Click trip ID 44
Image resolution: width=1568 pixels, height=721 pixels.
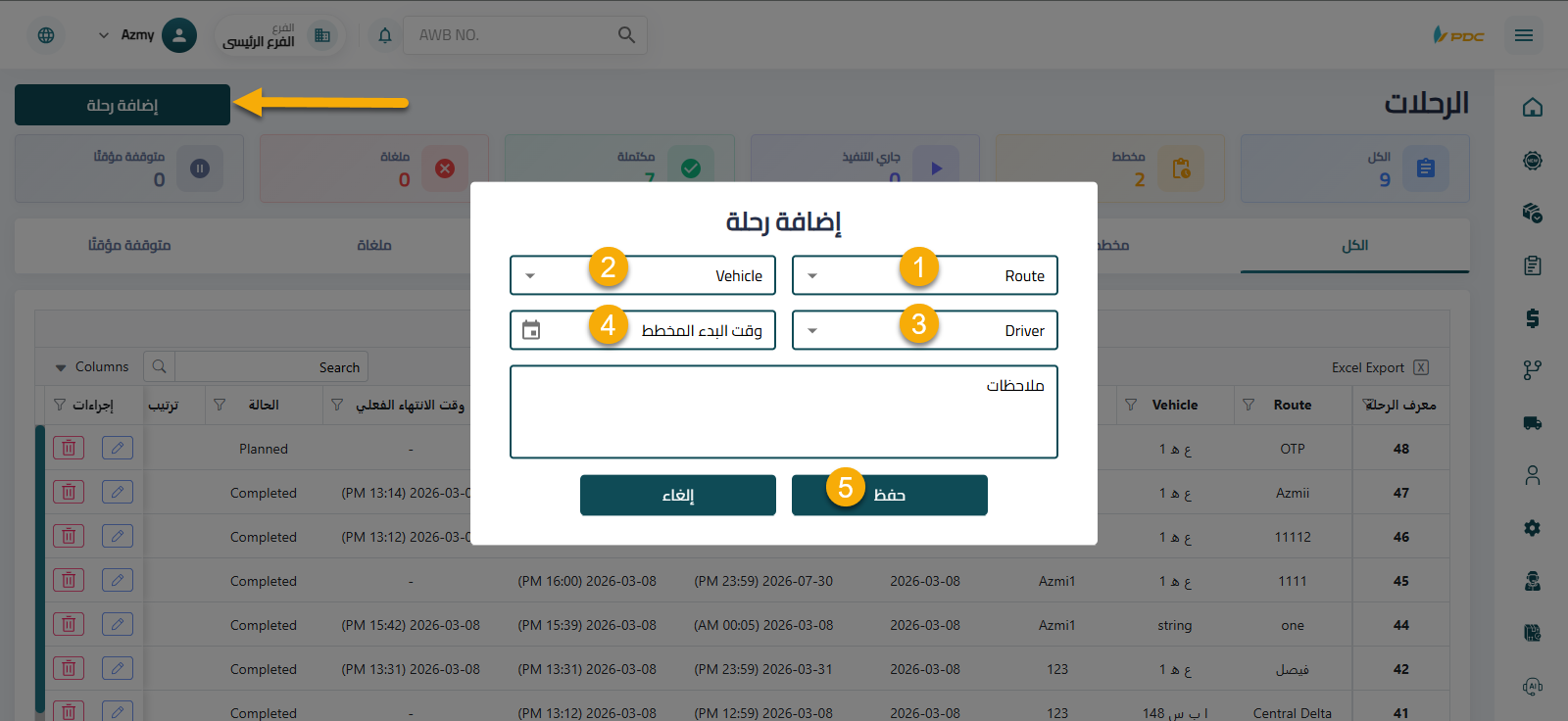click(1401, 625)
